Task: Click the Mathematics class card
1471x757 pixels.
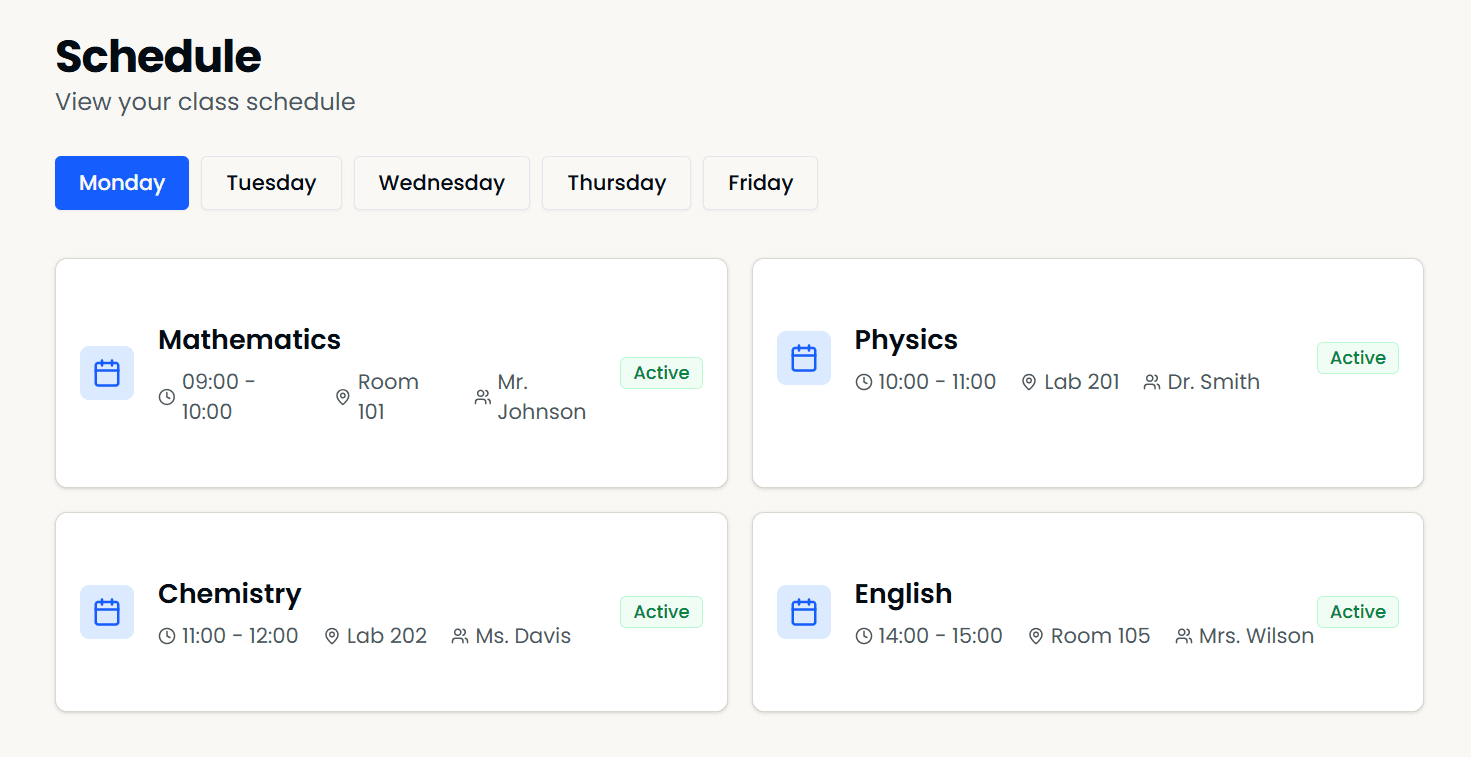Action: [390, 373]
